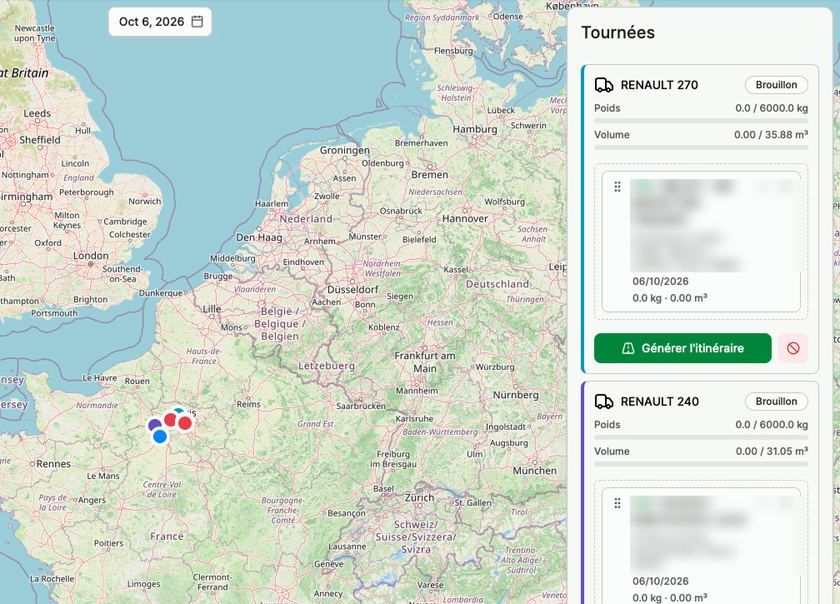840x604 pixels.
Task: Click the calendar icon beside the date
Action: (197, 21)
